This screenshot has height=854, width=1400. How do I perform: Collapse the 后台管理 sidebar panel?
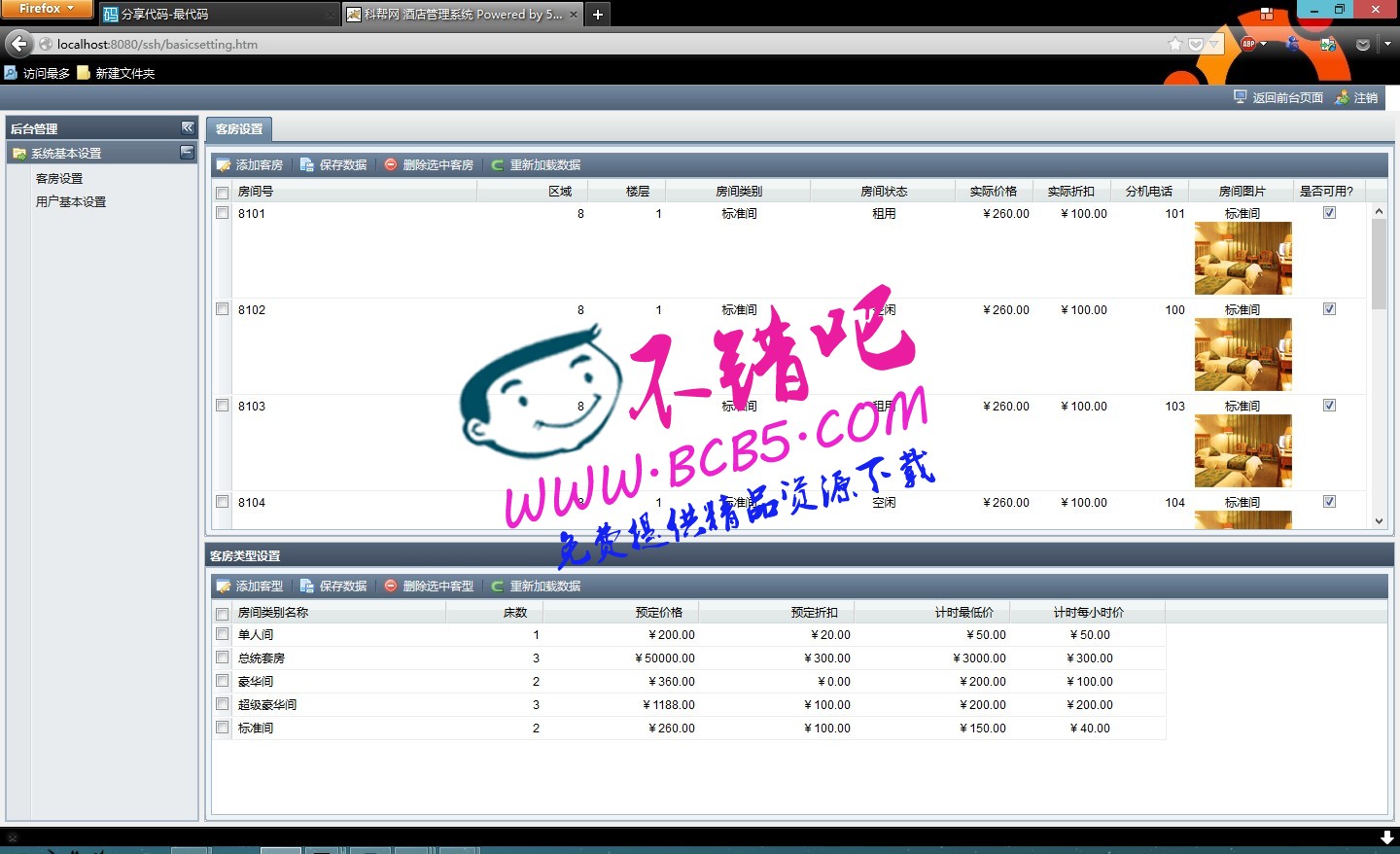[x=188, y=127]
